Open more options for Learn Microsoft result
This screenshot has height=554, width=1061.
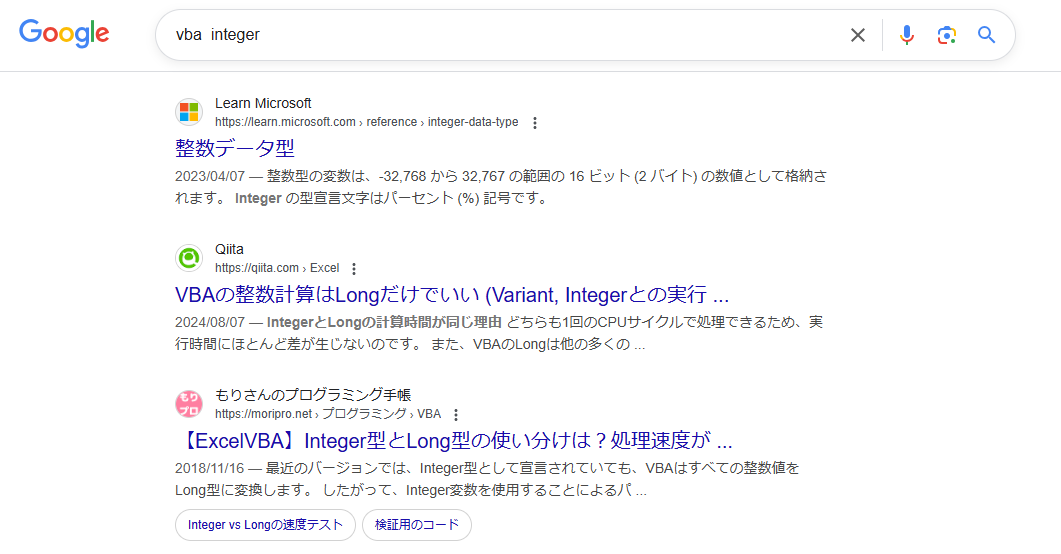535,122
